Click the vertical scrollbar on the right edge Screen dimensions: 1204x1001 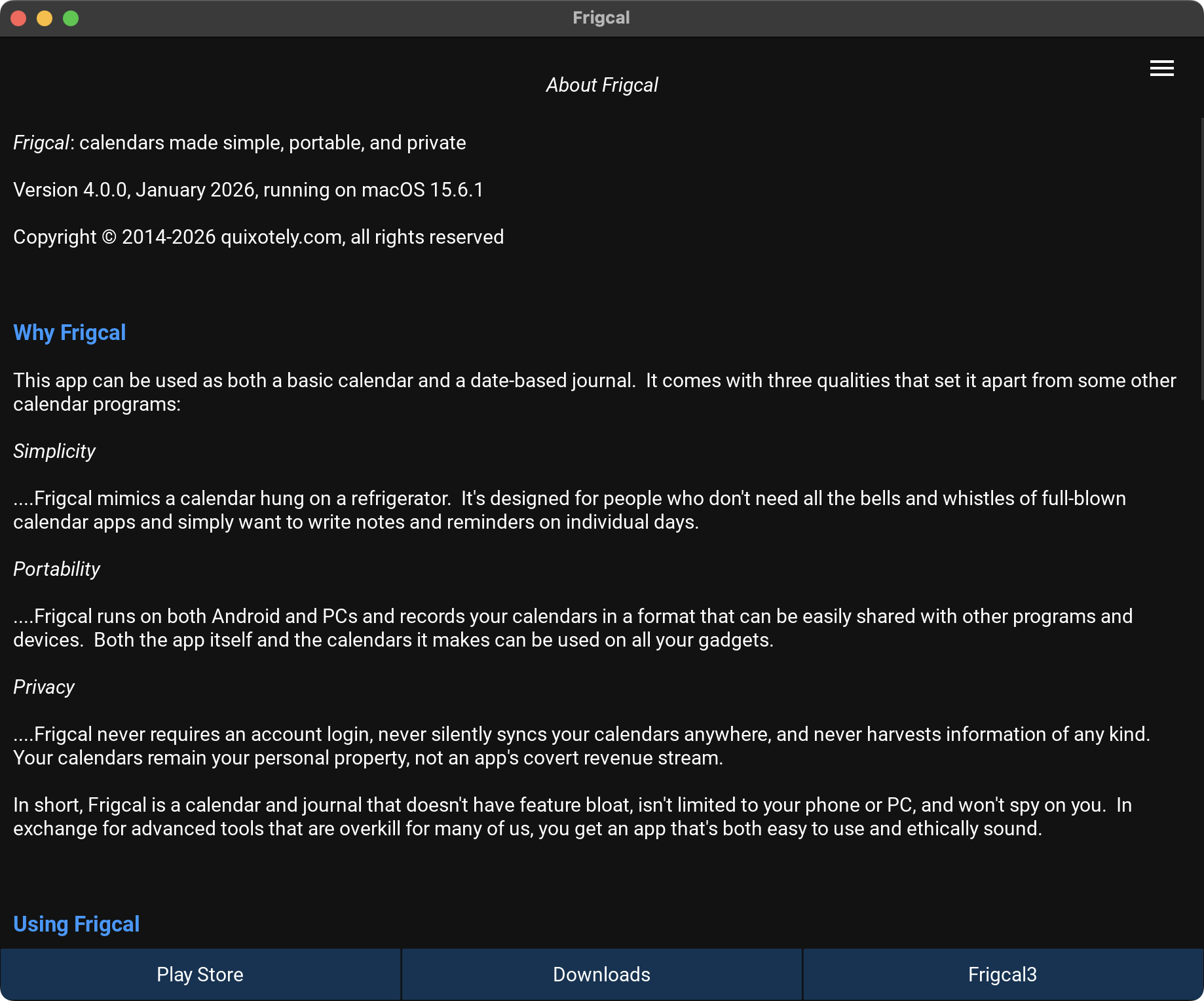(x=1201, y=262)
